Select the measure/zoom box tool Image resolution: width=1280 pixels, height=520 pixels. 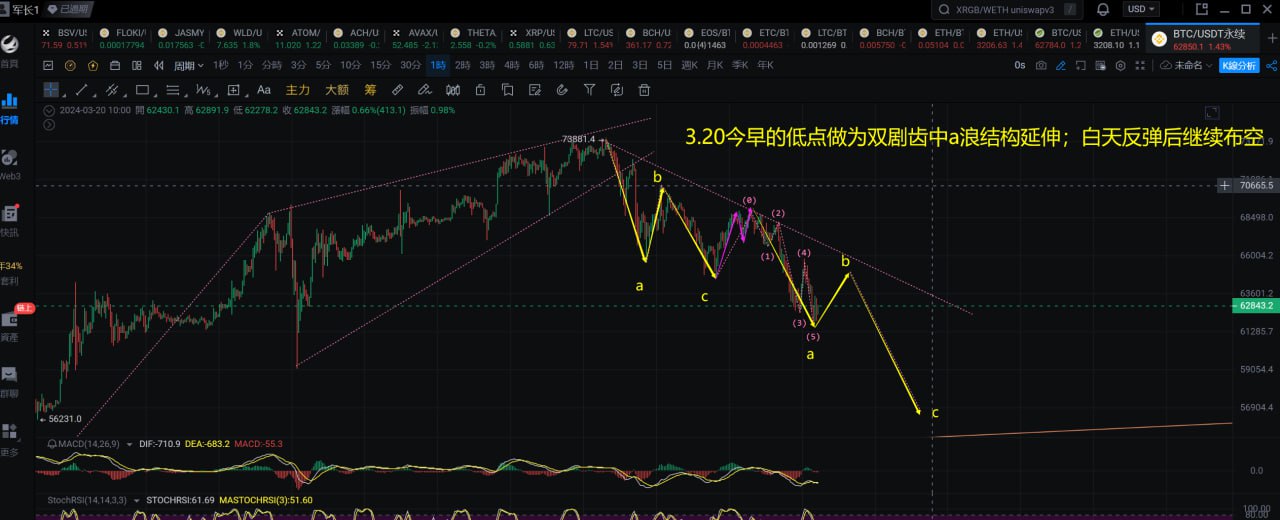click(234, 89)
